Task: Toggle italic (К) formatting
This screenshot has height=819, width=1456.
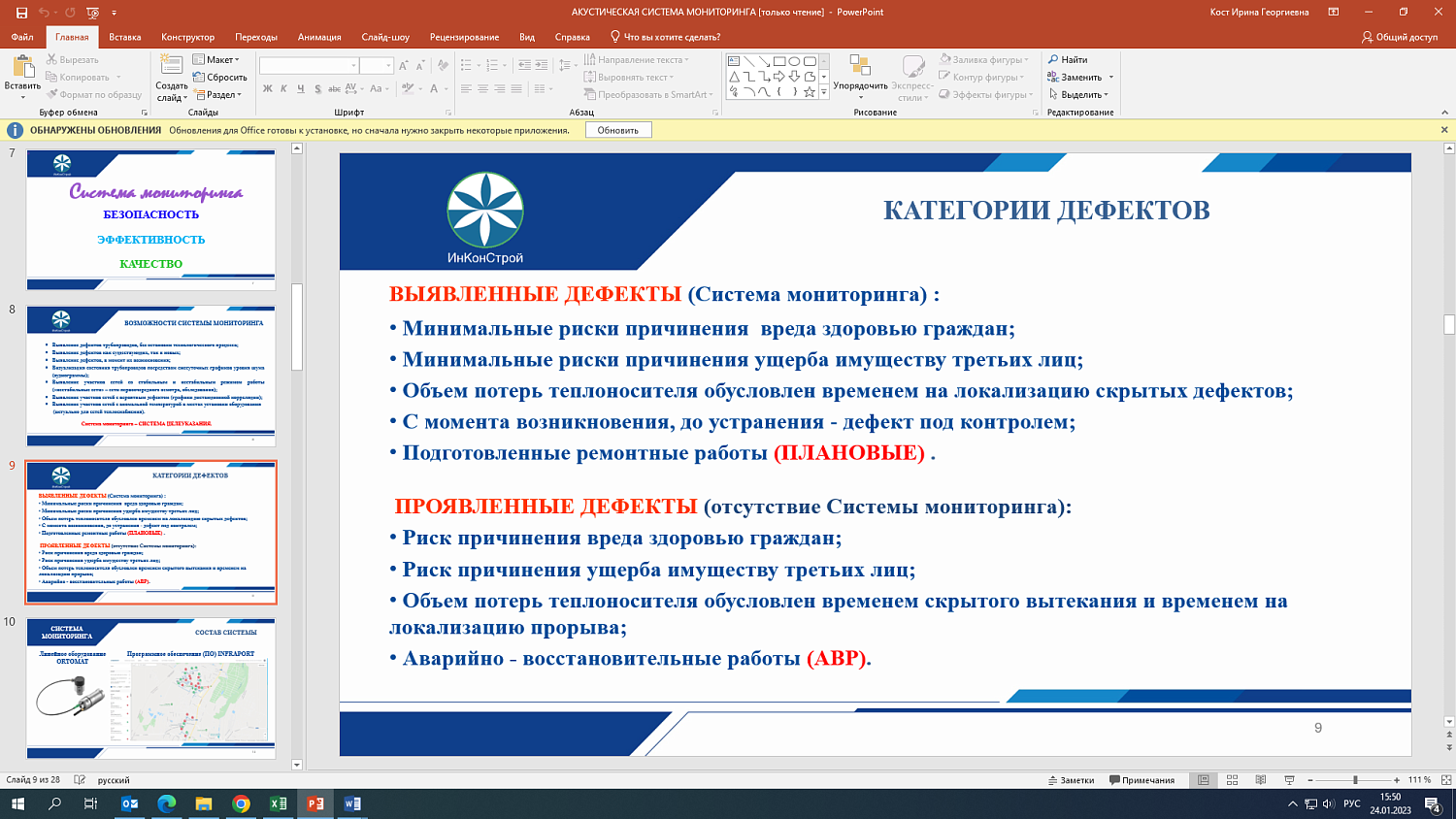Action: [283, 88]
